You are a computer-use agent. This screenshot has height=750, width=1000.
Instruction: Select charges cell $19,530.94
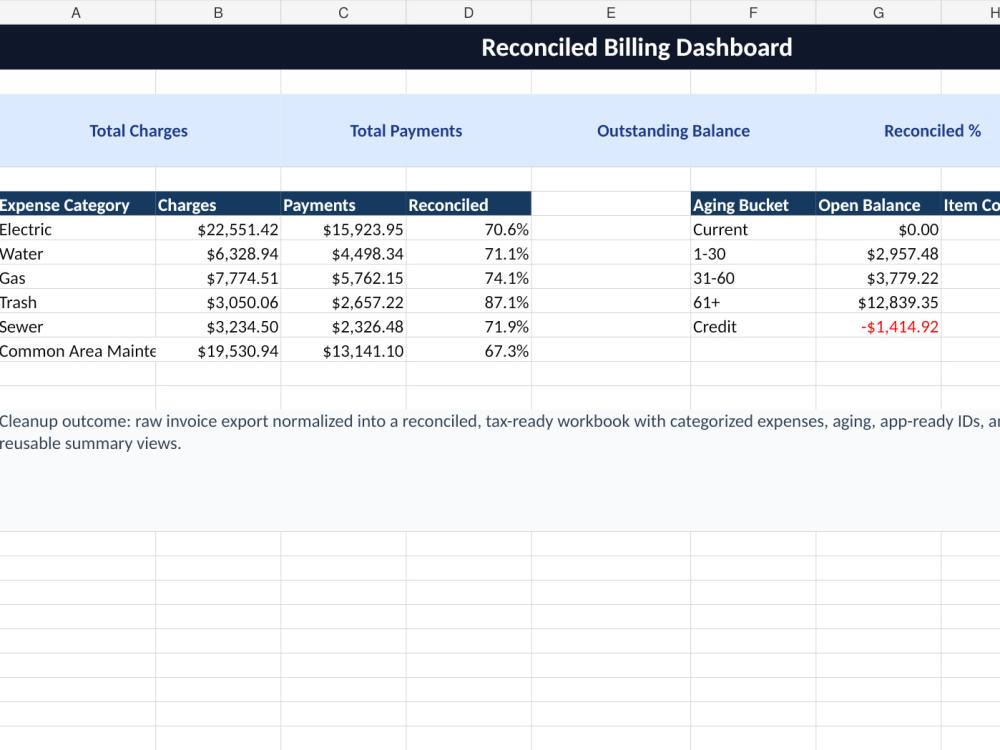(x=218, y=349)
